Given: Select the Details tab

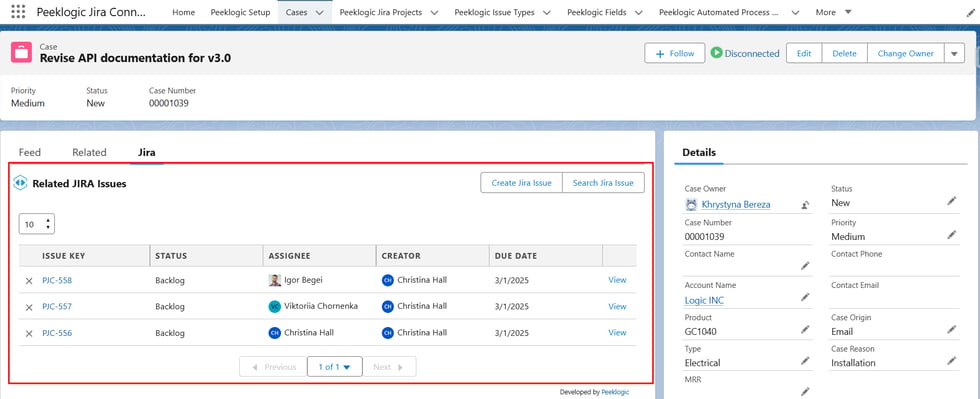Looking at the screenshot, I should (699, 152).
